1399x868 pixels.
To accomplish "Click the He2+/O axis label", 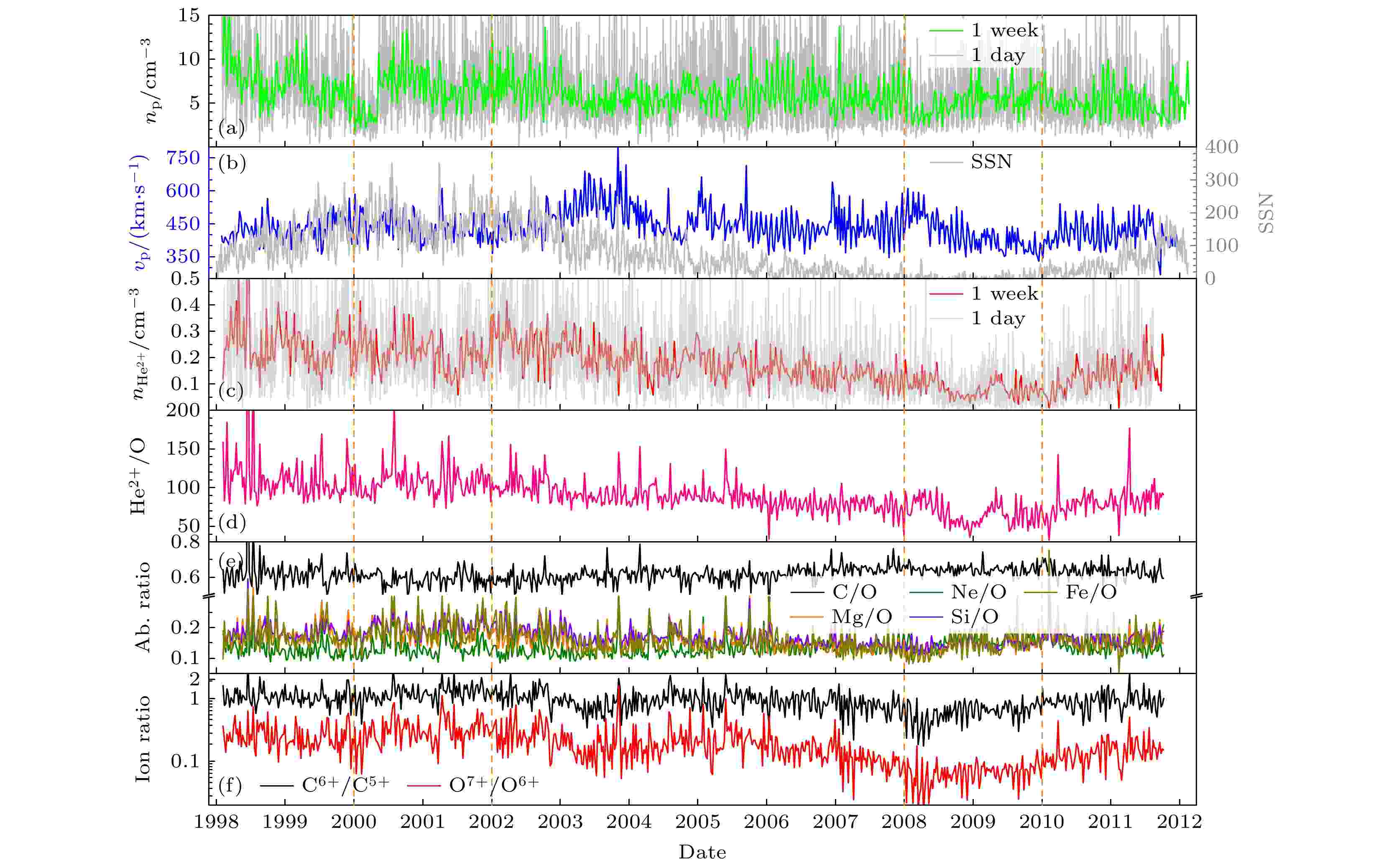I will click(138, 476).
